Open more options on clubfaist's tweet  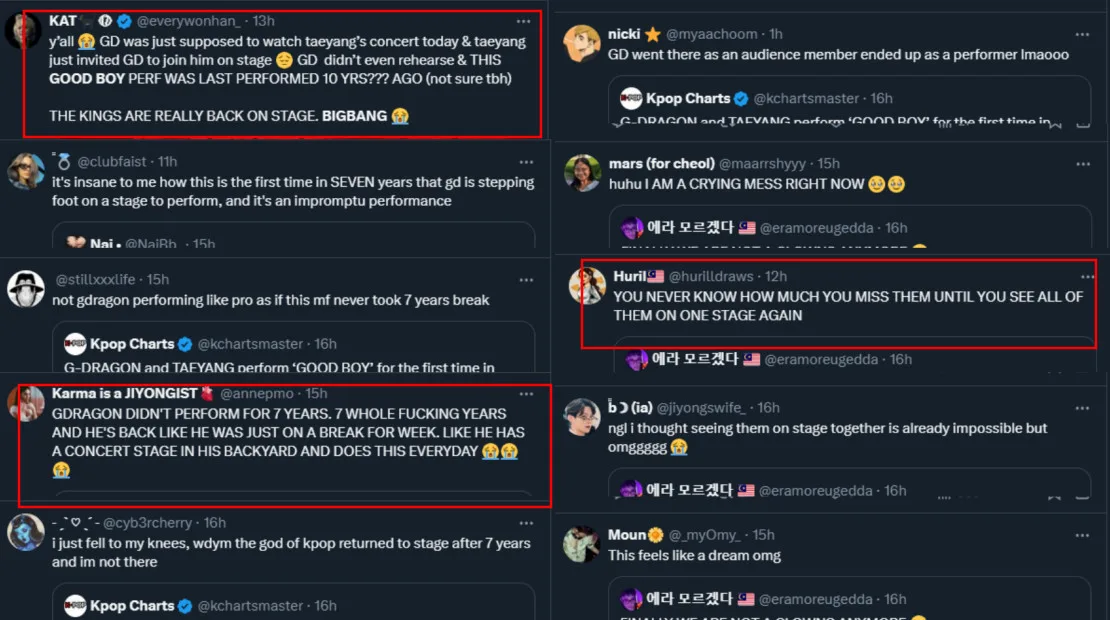click(526, 162)
